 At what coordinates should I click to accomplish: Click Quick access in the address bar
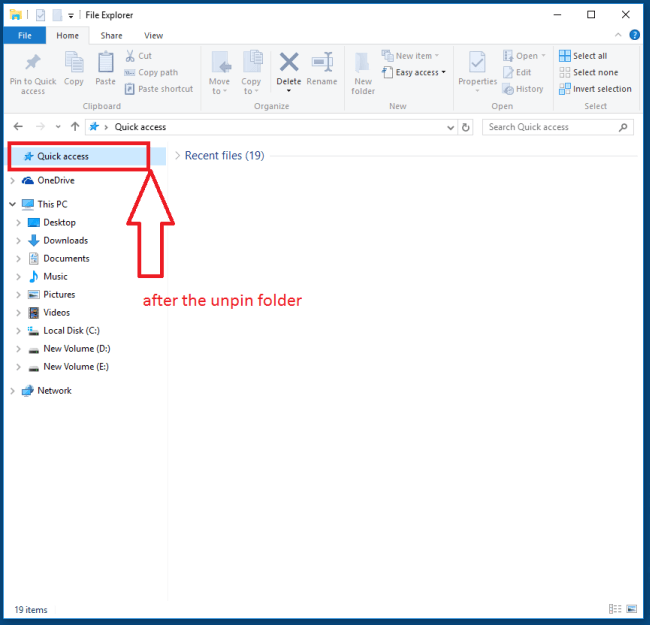point(140,127)
